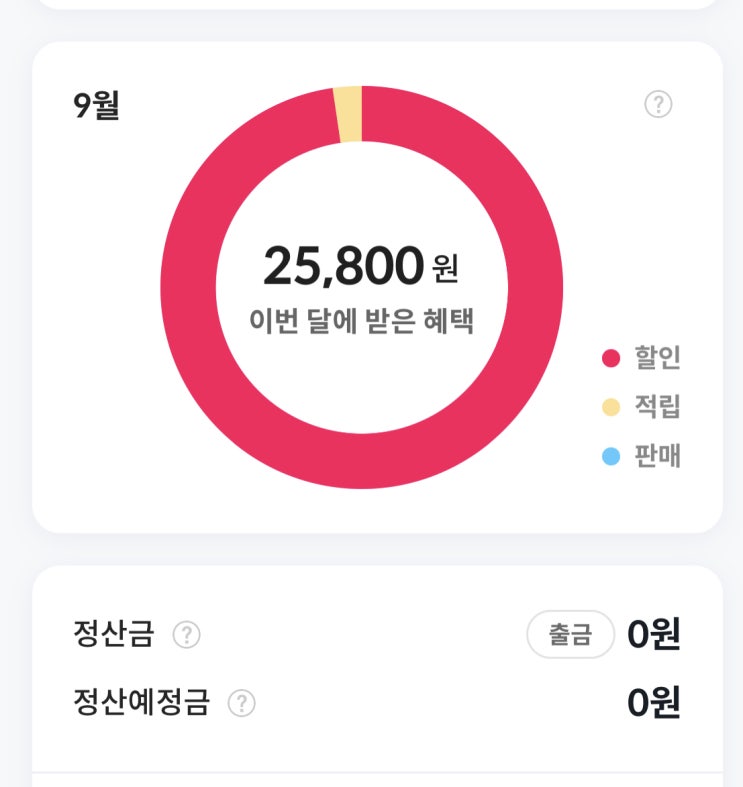The width and height of the screenshot is (743, 787).
Task: Tap the 출금 withdraw button
Action: click(x=570, y=634)
